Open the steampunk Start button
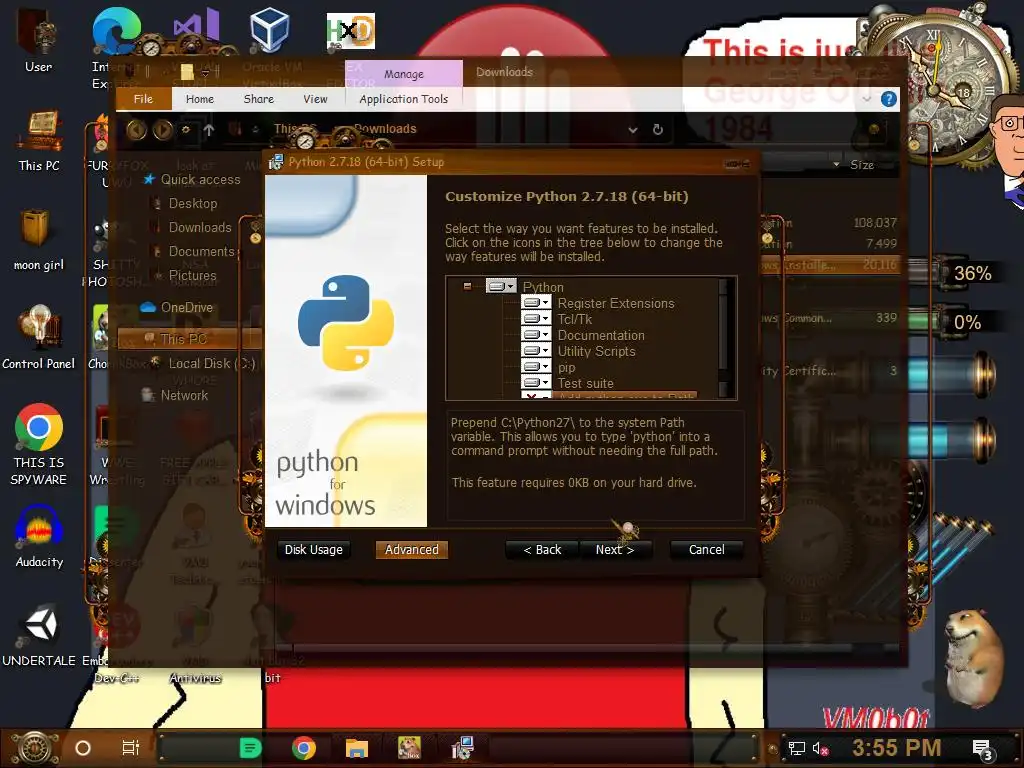Screen dimensions: 1024x768 pyautogui.click(x=35, y=748)
